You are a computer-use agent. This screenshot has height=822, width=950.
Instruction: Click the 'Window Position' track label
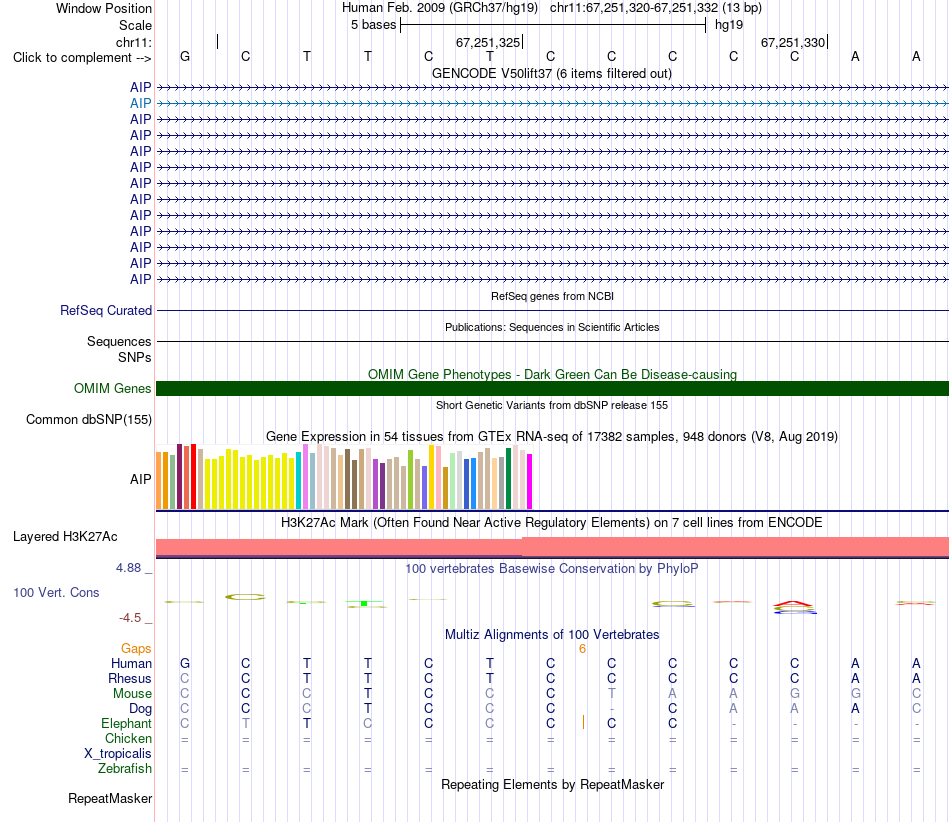click(x=104, y=8)
